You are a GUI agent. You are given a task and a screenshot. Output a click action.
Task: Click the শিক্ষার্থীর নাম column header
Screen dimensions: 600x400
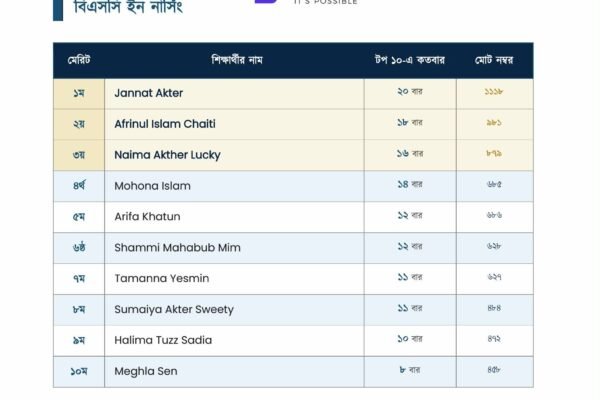tap(237, 60)
